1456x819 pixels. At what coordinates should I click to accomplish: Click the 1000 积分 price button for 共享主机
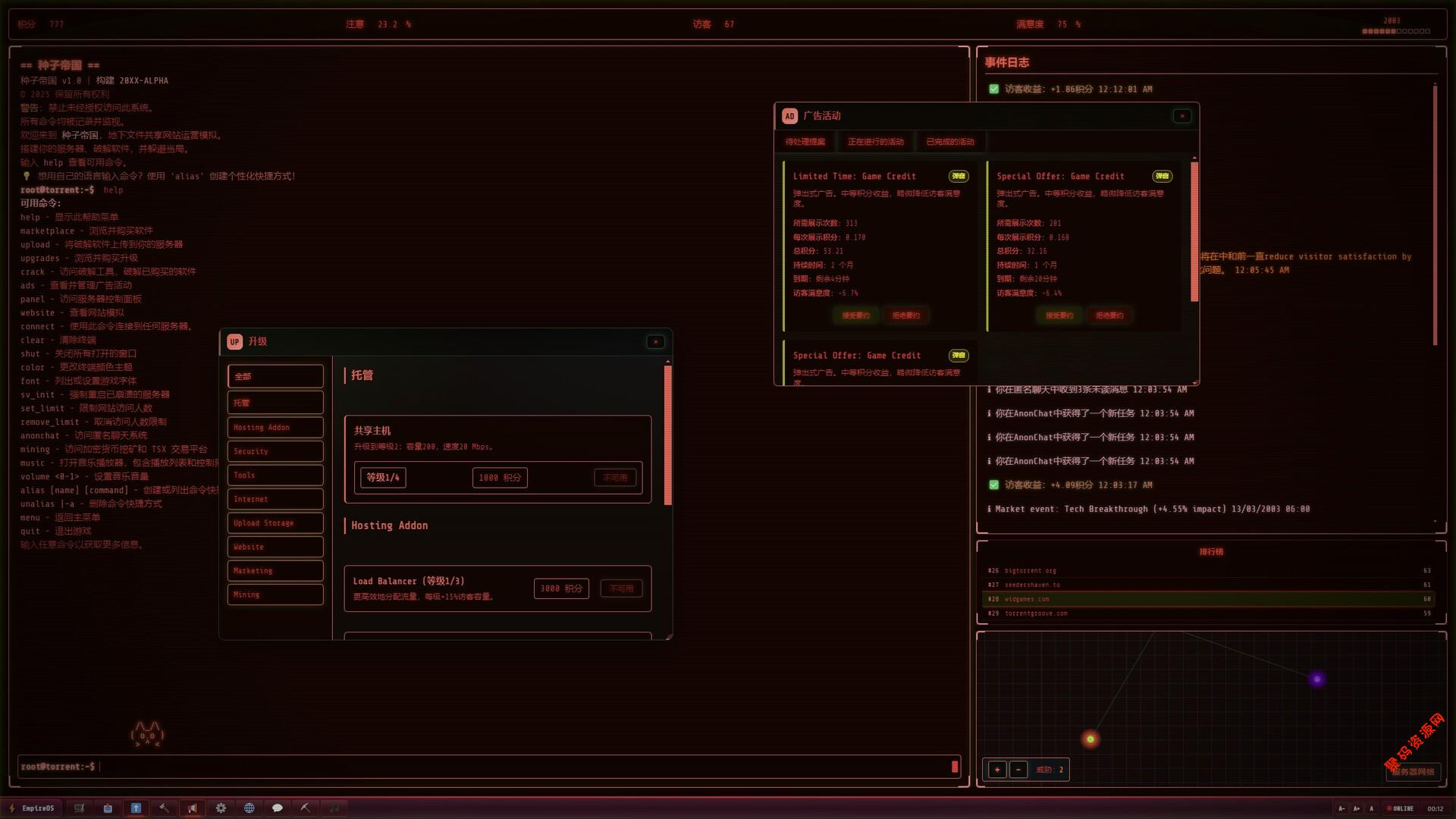click(500, 478)
